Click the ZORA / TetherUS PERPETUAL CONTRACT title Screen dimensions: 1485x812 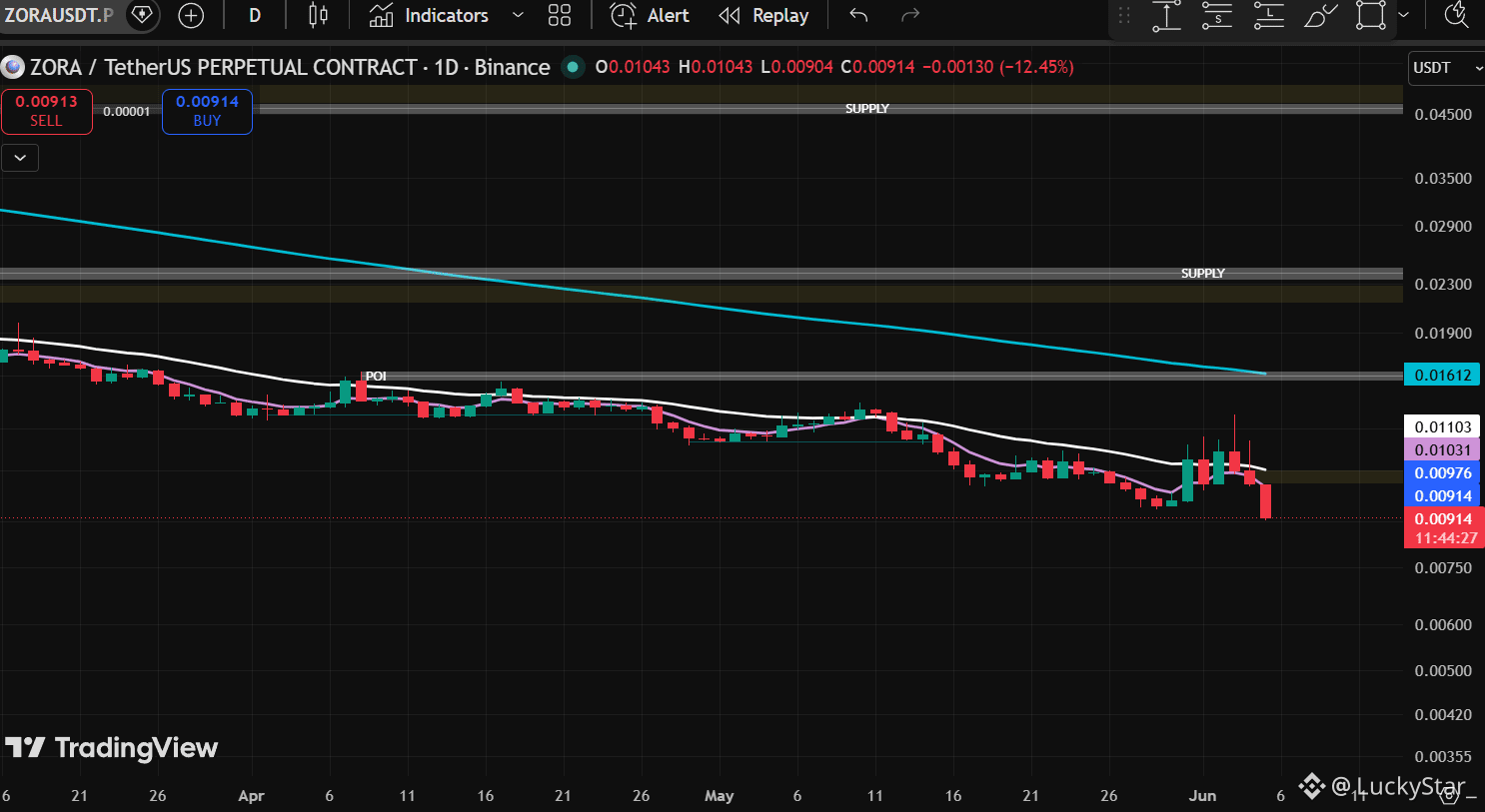[290, 67]
